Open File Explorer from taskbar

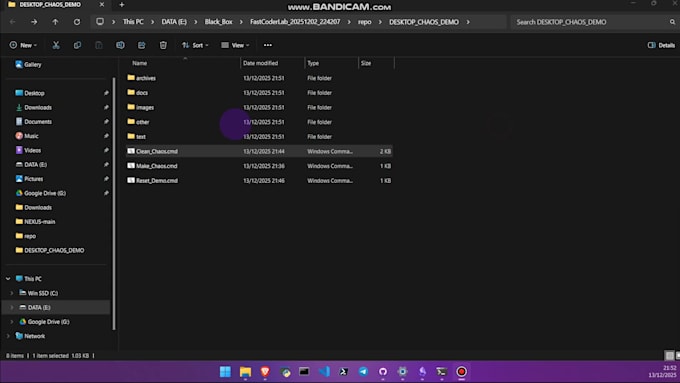pyautogui.click(x=245, y=372)
